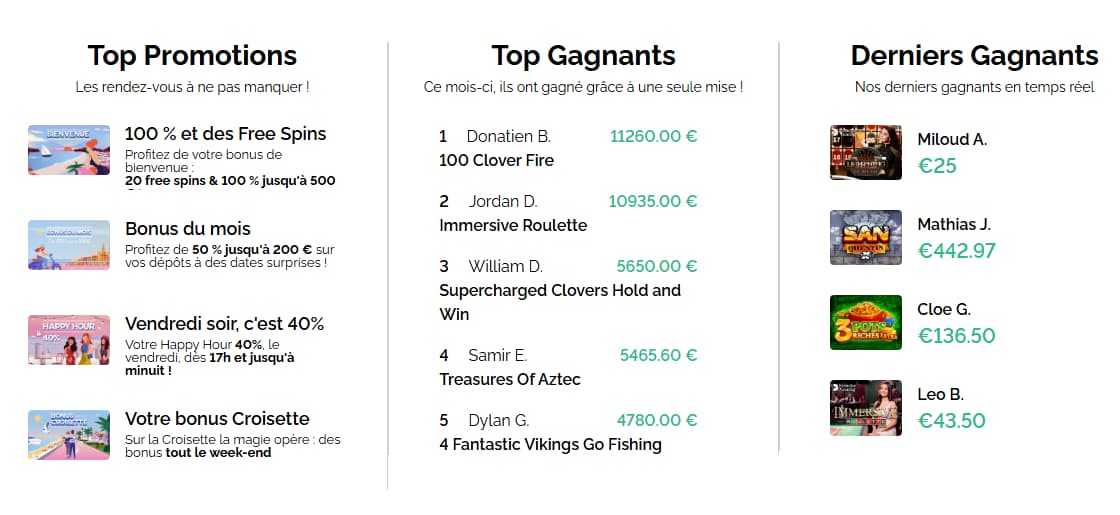Image resolution: width=1120 pixels, height=515 pixels.
Task: Open the 'Bonus du mois' promotion title
Action: [188, 229]
